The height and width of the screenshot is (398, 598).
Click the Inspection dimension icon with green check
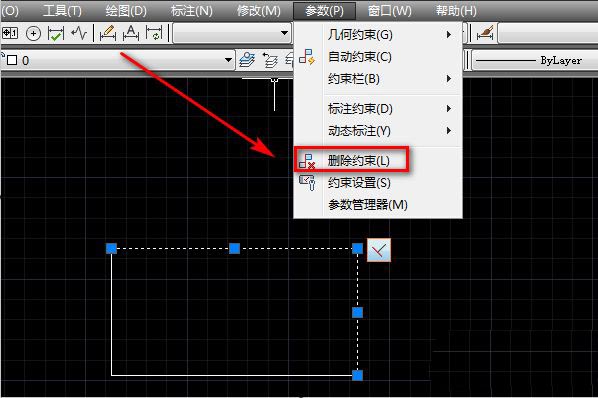pyautogui.click(x=56, y=34)
